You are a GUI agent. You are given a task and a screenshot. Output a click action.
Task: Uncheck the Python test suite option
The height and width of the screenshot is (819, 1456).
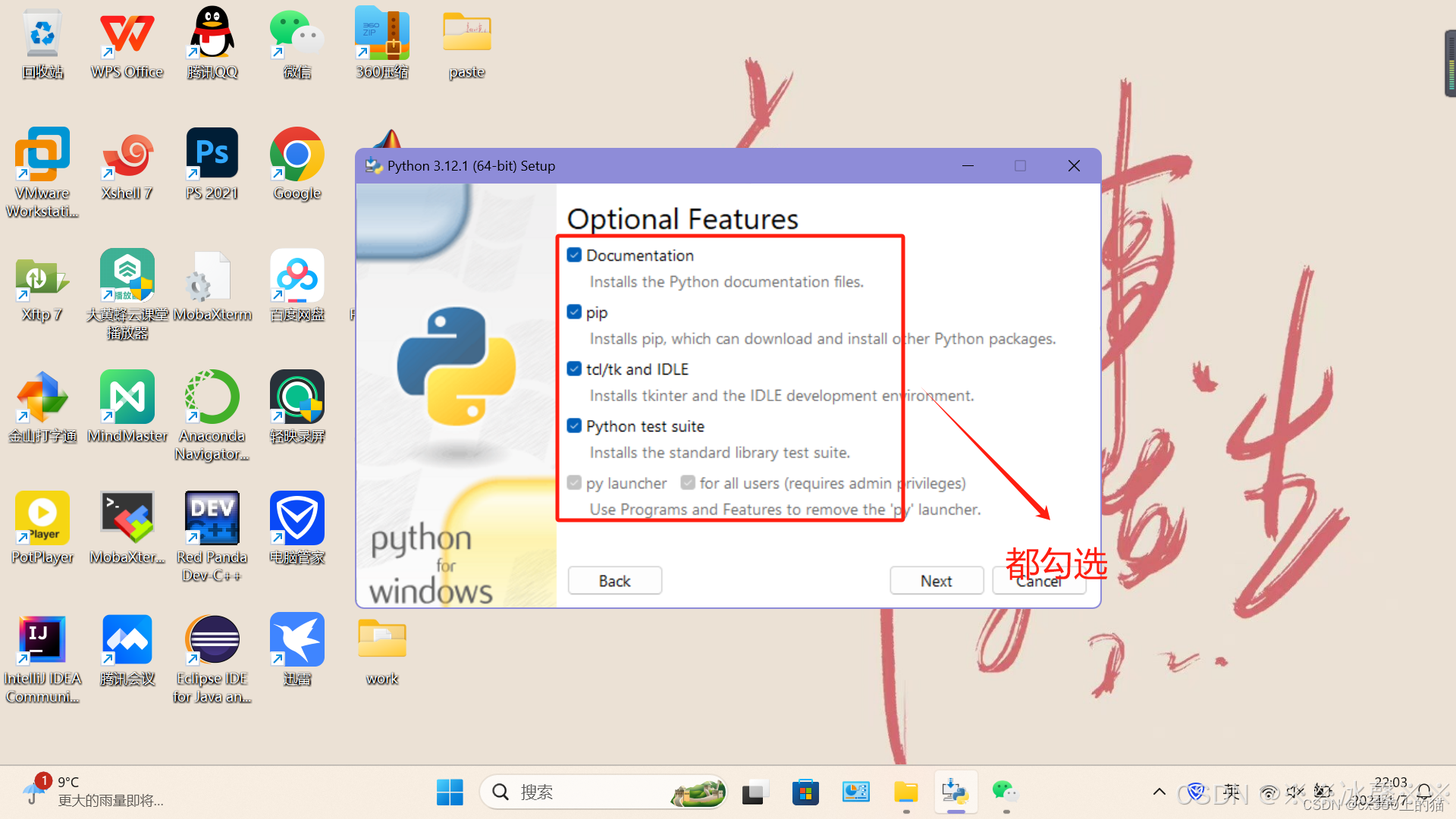coord(574,426)
